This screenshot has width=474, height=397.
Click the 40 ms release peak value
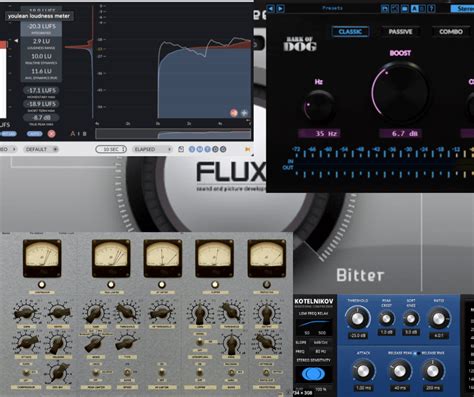pyautogui.click(x=399, y=388)
